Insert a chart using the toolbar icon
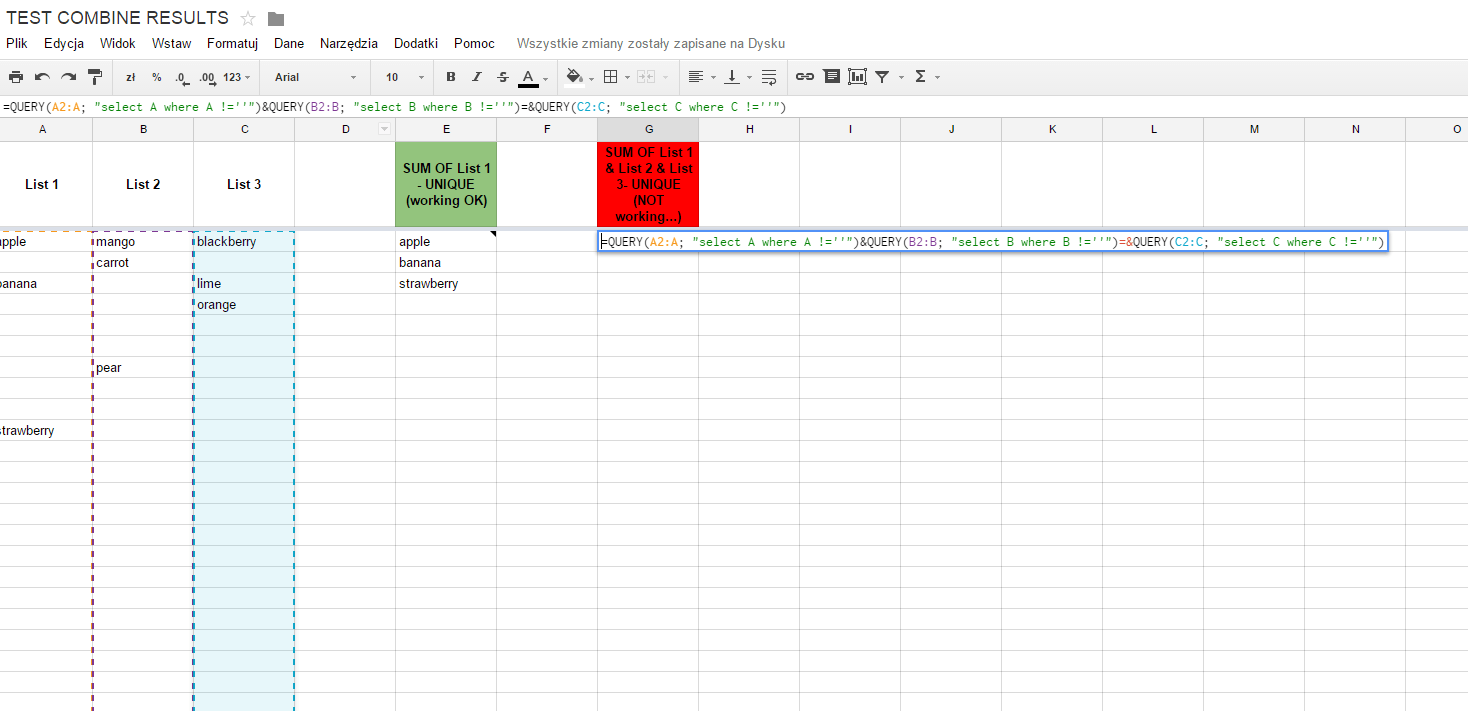Viewport: 1468px width, 711px height. pos(857,77)
